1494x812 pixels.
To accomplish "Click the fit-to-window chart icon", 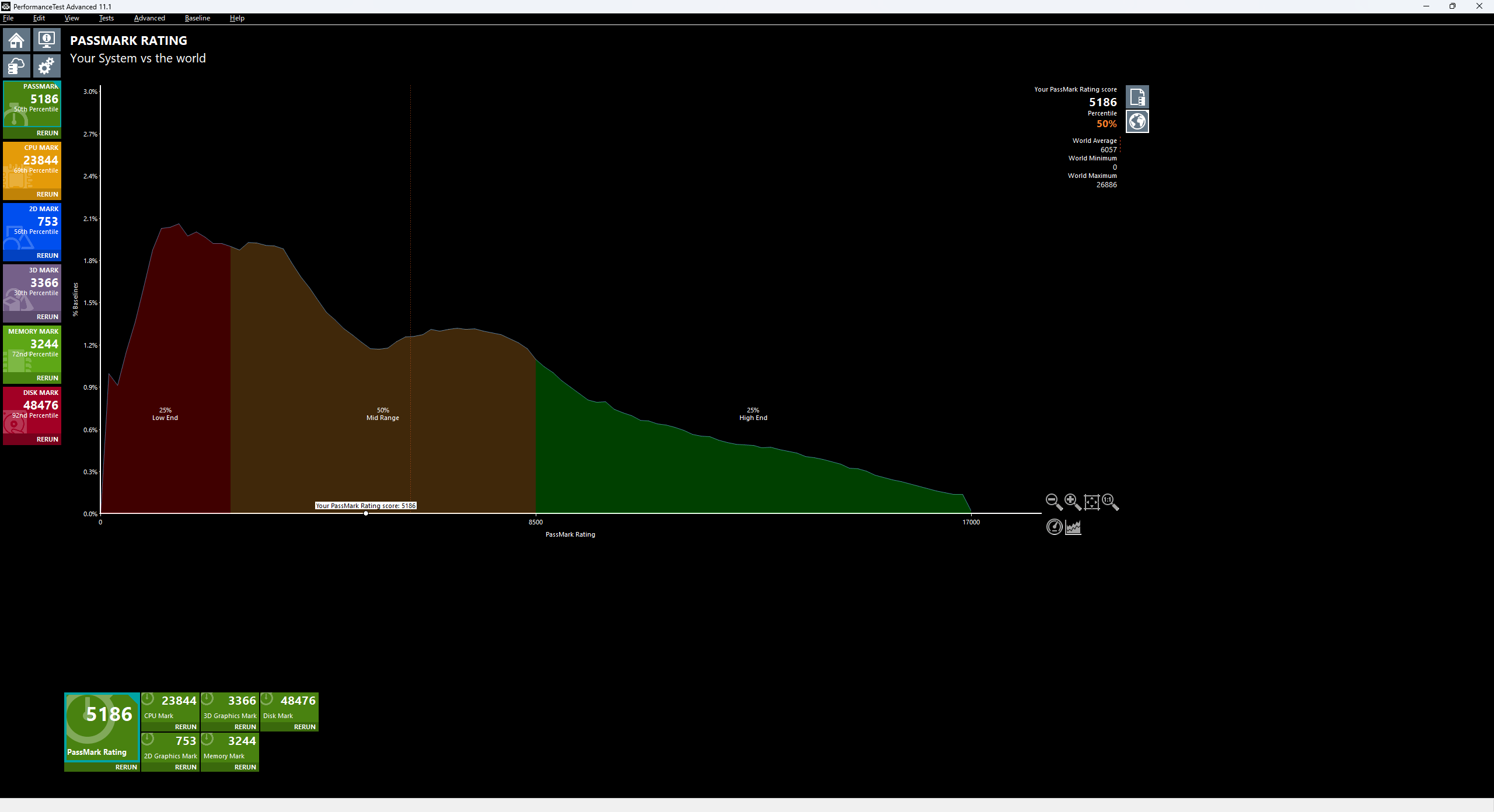I will click(1091, 502).
